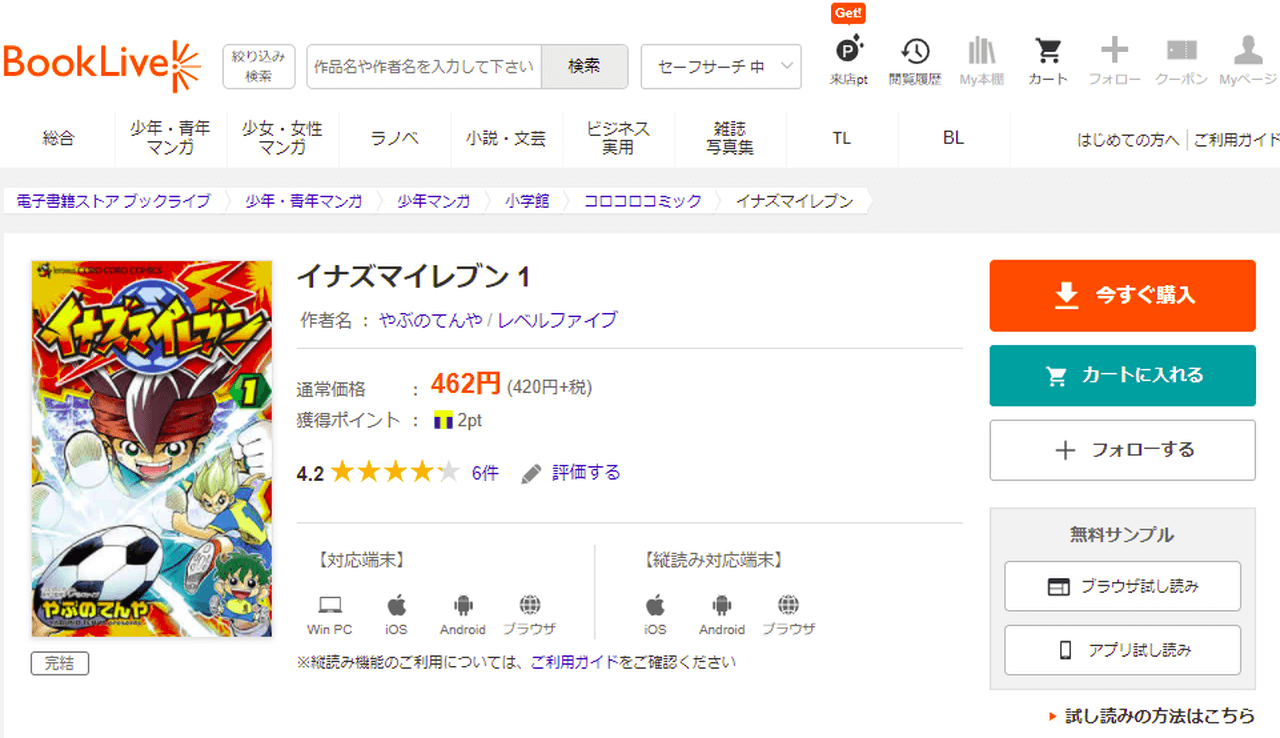Image resolution: width=1280 pixels, height=738 pixels.
Task: Click inside the search input field
Action: click(x=424, y=67)
